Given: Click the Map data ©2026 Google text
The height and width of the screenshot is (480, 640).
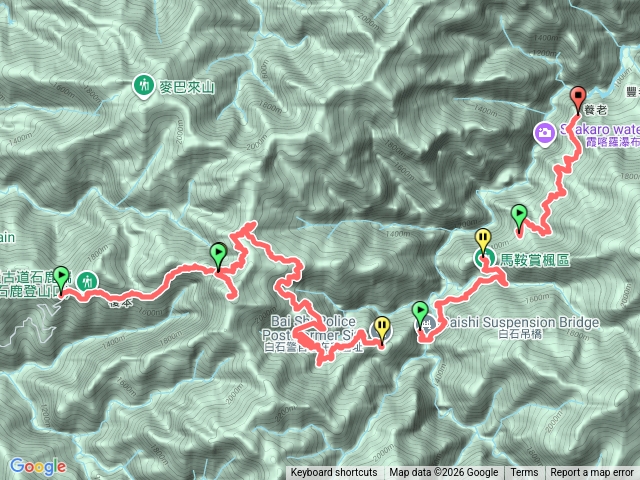Looking at the screenshot, I should [x=444, y=473].
